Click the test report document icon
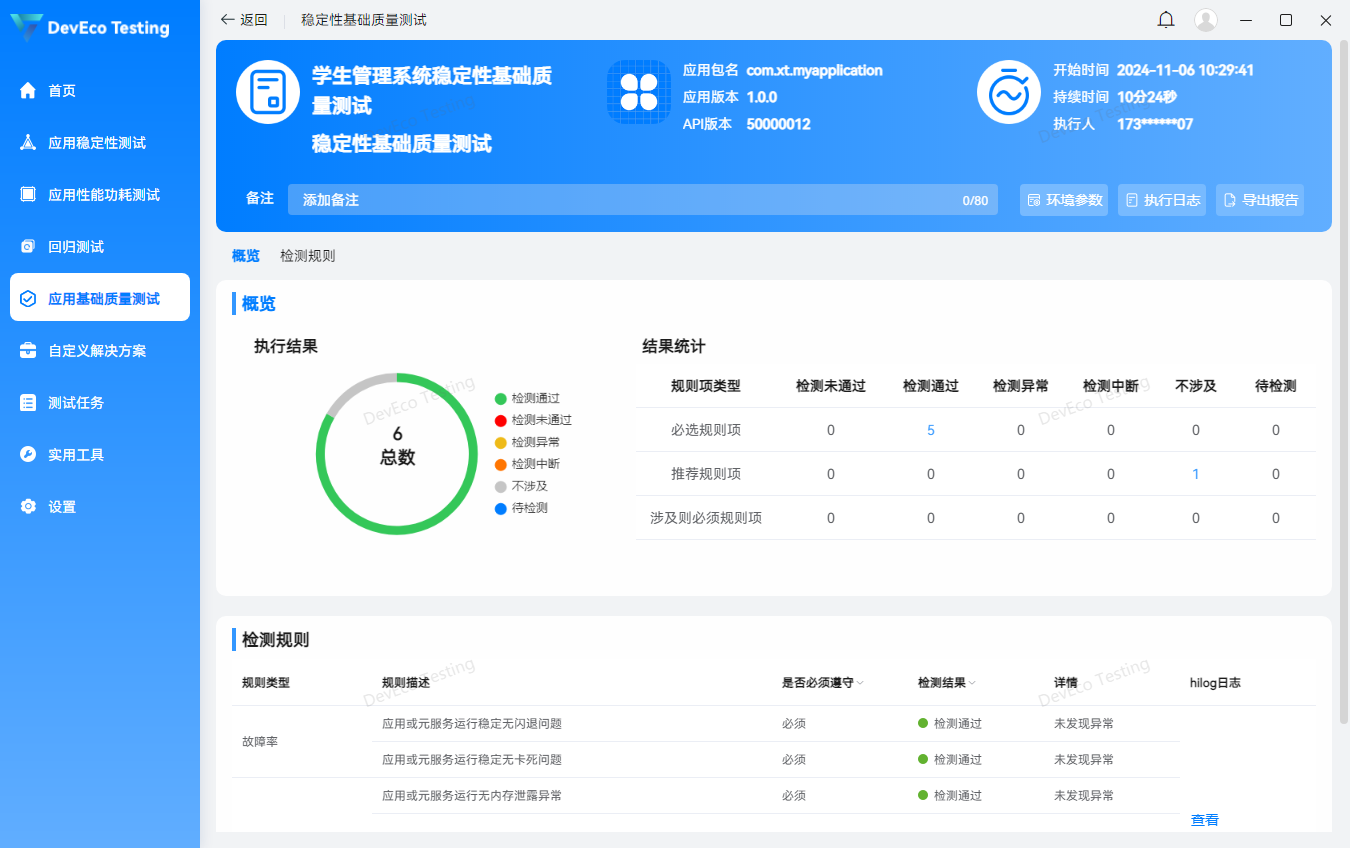The height and width of the screenshot is (848, 1350). pyautogui.click(x=268, y=92)
